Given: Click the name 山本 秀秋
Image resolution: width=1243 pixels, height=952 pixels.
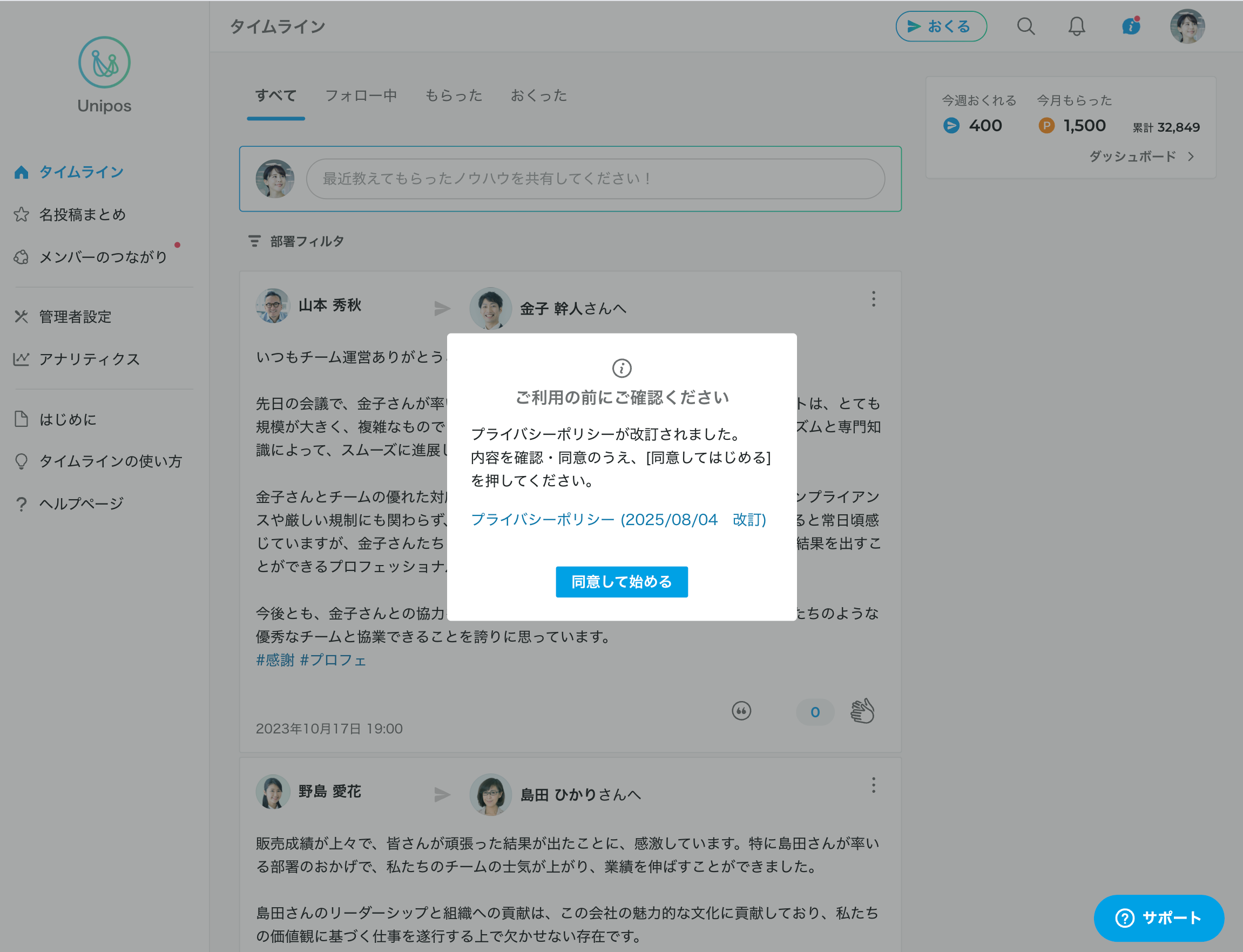Looking at the screenshot, I should [330, 305].
